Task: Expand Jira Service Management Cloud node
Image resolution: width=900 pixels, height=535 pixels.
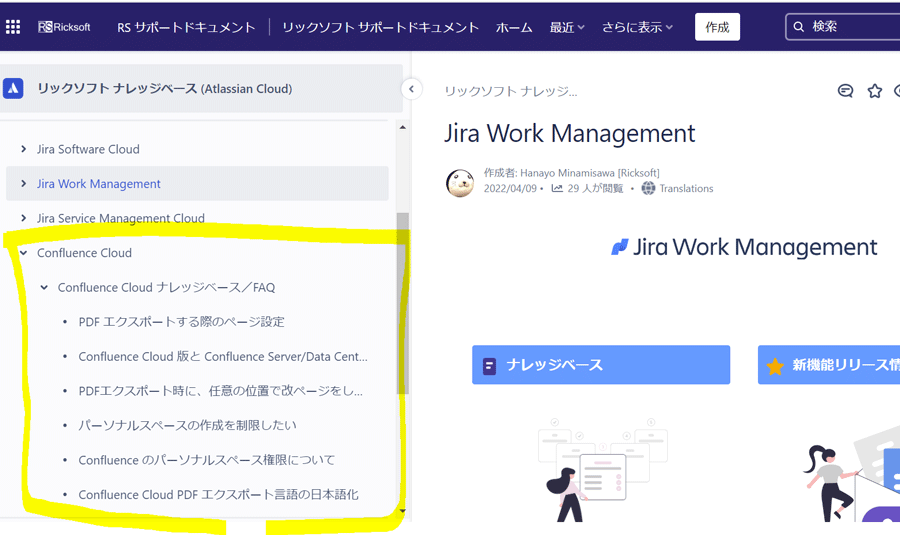Action: click(x=24, y=218)
